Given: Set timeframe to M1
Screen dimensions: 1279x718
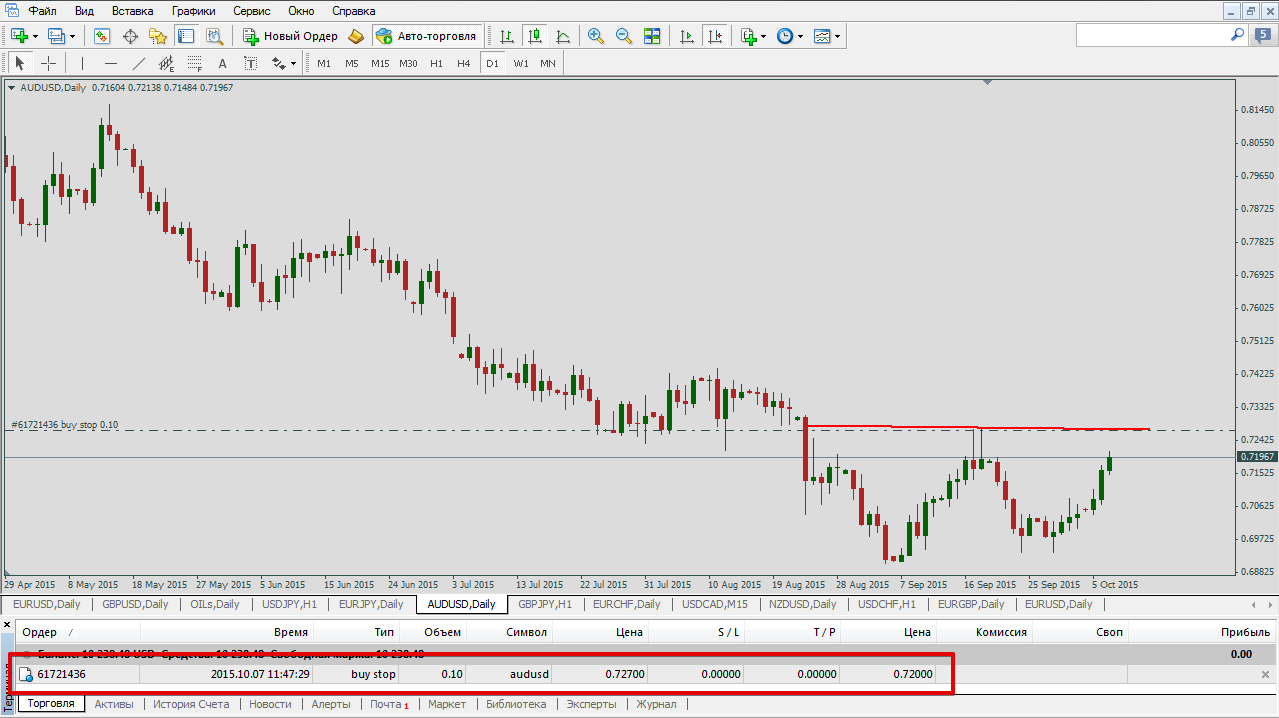Looking at the screenshot, I should (x=324, y=63).
